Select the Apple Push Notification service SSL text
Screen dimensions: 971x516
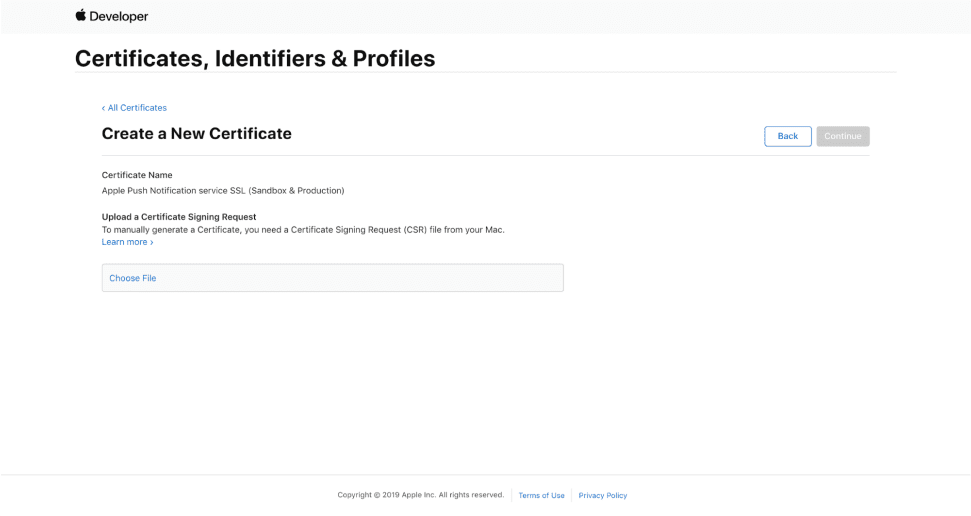click(x=223, y=190)
